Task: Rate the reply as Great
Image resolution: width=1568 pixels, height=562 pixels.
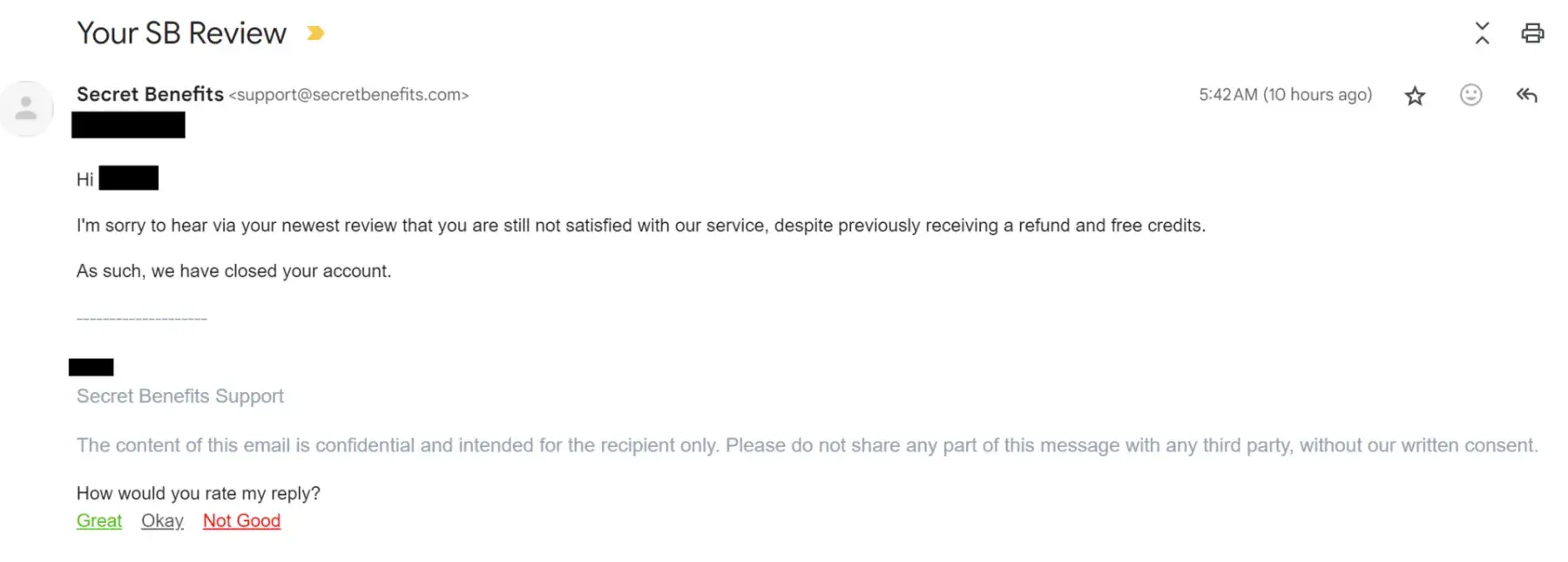Action: (x=99, y=521)
